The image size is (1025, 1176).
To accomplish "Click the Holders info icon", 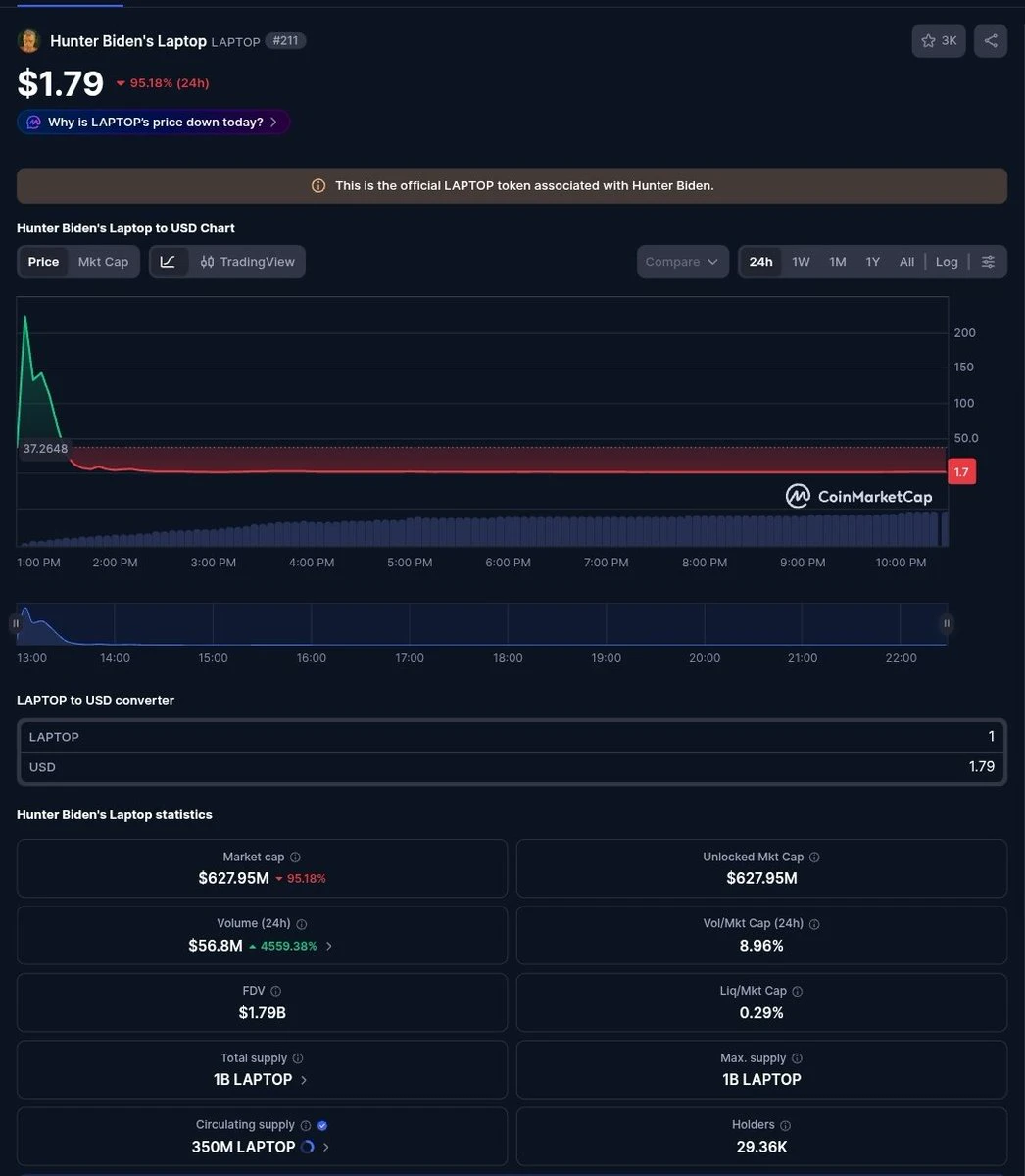I will 785,1126.
